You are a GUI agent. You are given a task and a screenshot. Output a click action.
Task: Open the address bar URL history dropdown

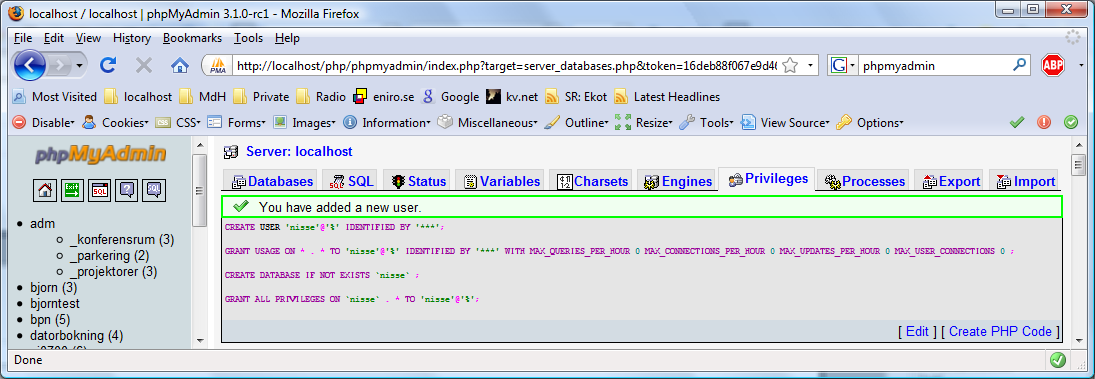pos(810,66)
